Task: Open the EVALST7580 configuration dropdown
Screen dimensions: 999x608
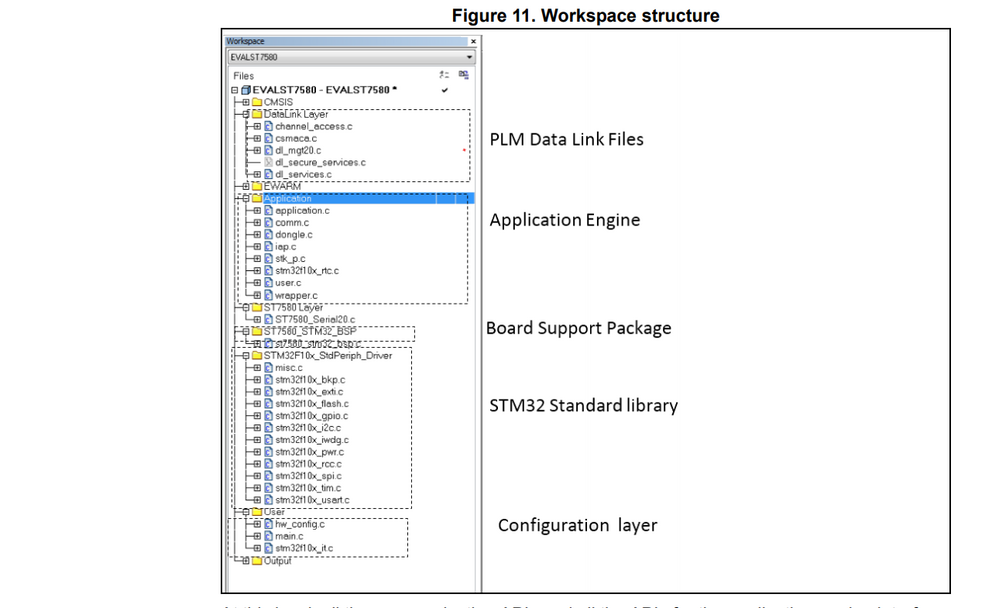Action: pyautogui.click(x=351, y=57)
